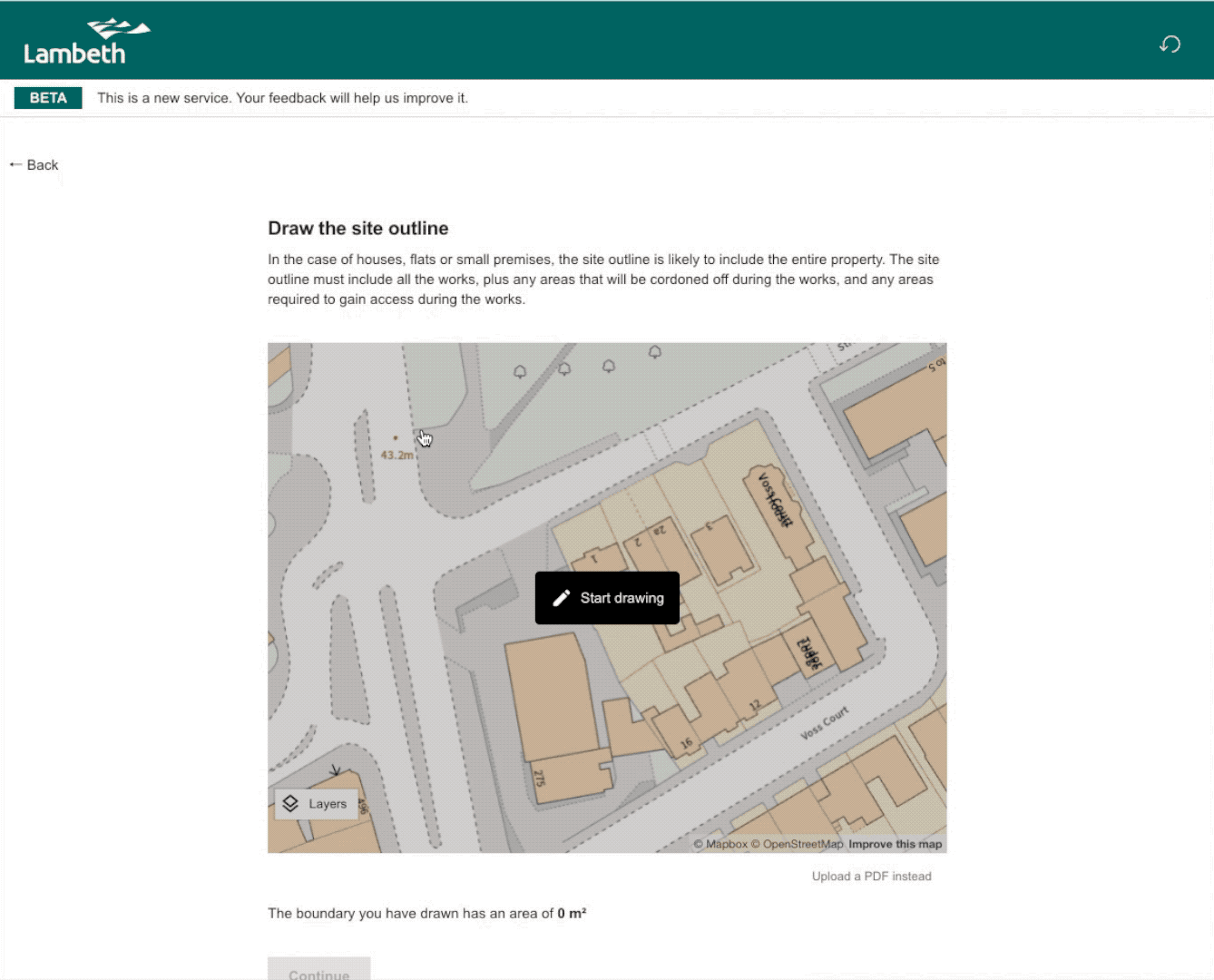Open the Layers map control

click(317, 804)
